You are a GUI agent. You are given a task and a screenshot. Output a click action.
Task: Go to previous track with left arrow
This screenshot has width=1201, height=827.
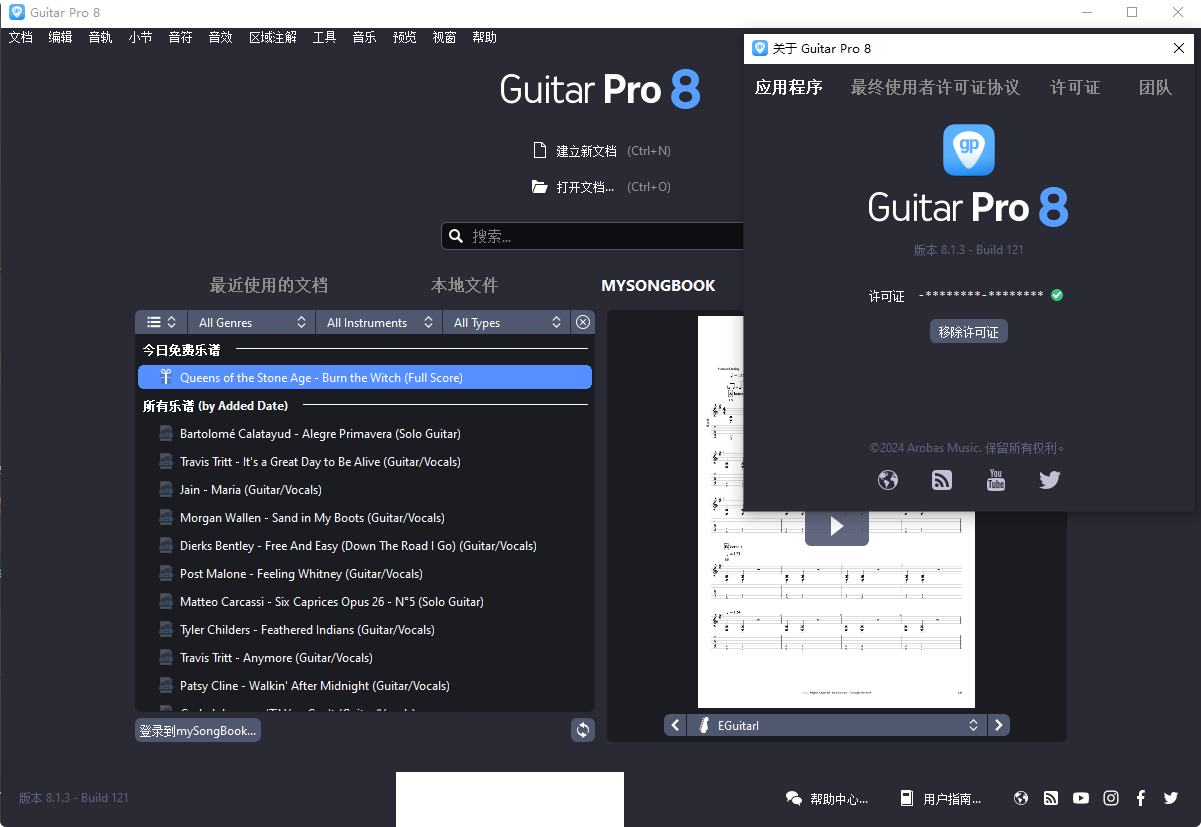click(x=676, y=726)
